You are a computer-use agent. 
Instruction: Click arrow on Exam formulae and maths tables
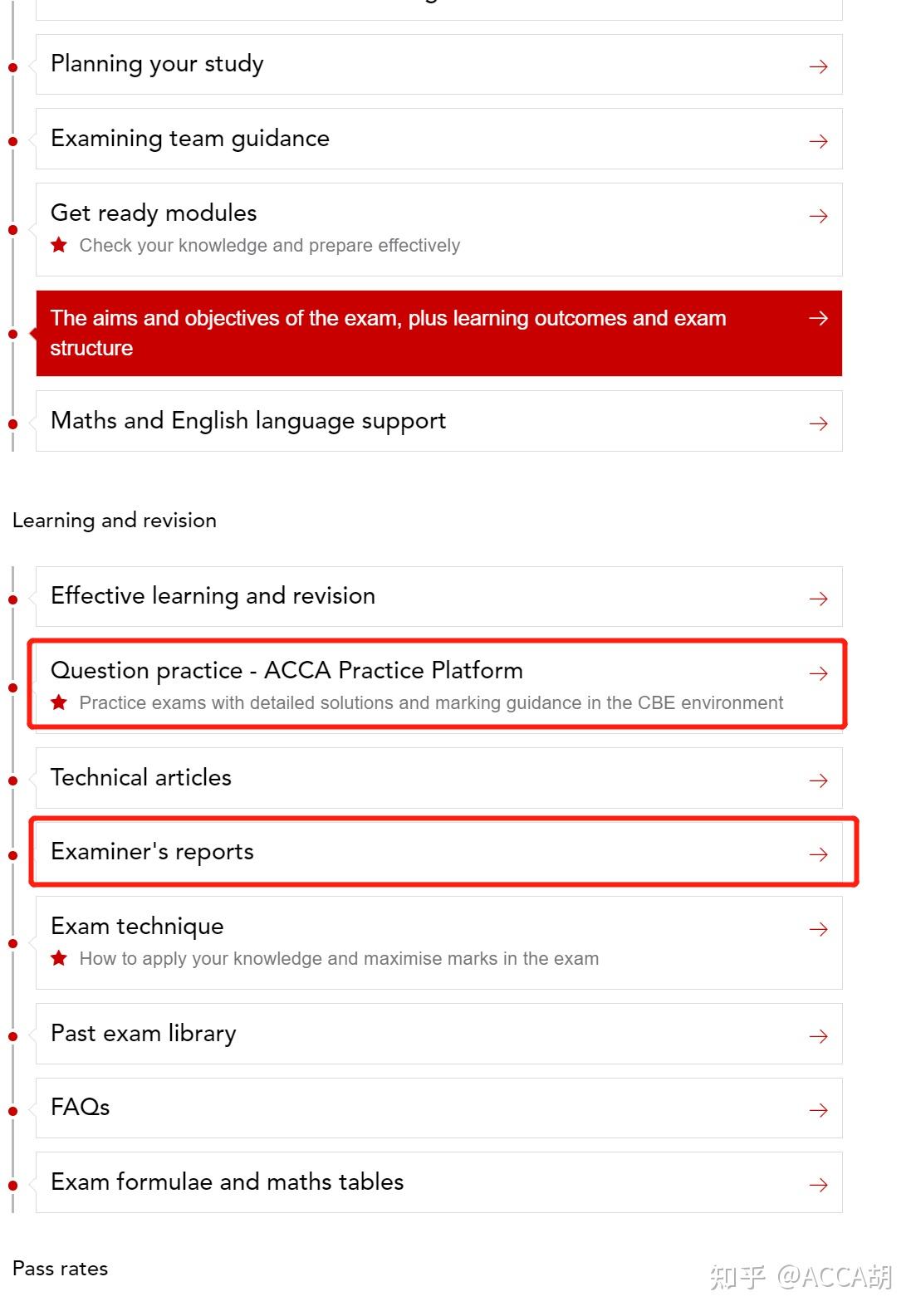click(818, 1185)
